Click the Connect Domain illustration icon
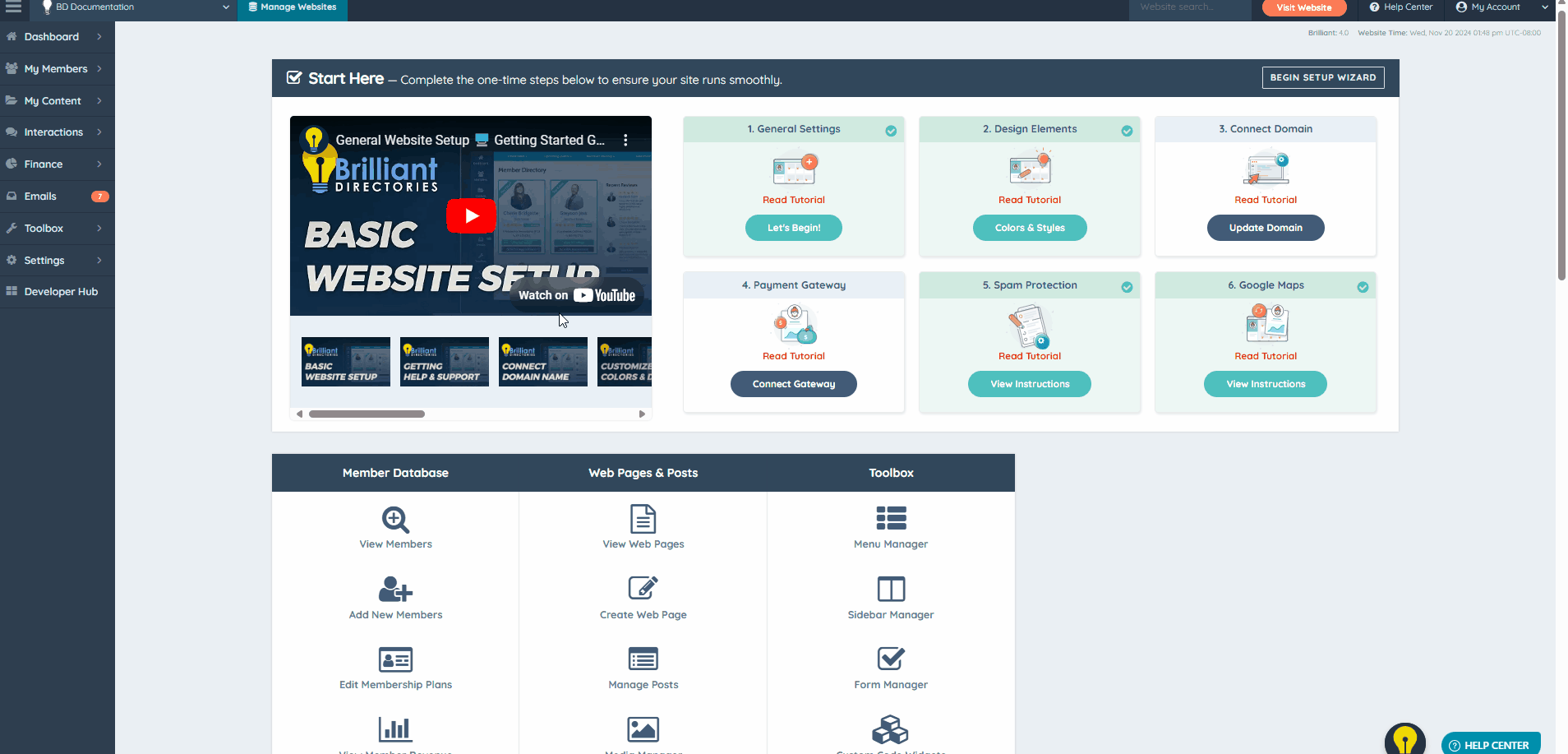Screen dimensions: 1568x754 click(x=1266, y=169)
